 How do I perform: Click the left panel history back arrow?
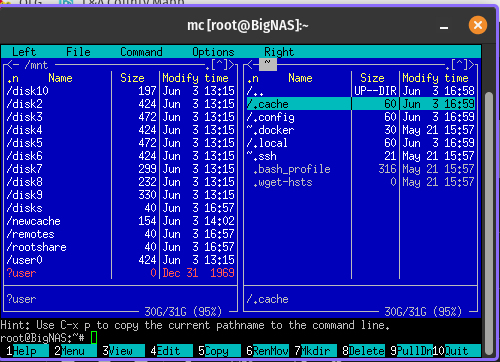click(x=9, y=65)
